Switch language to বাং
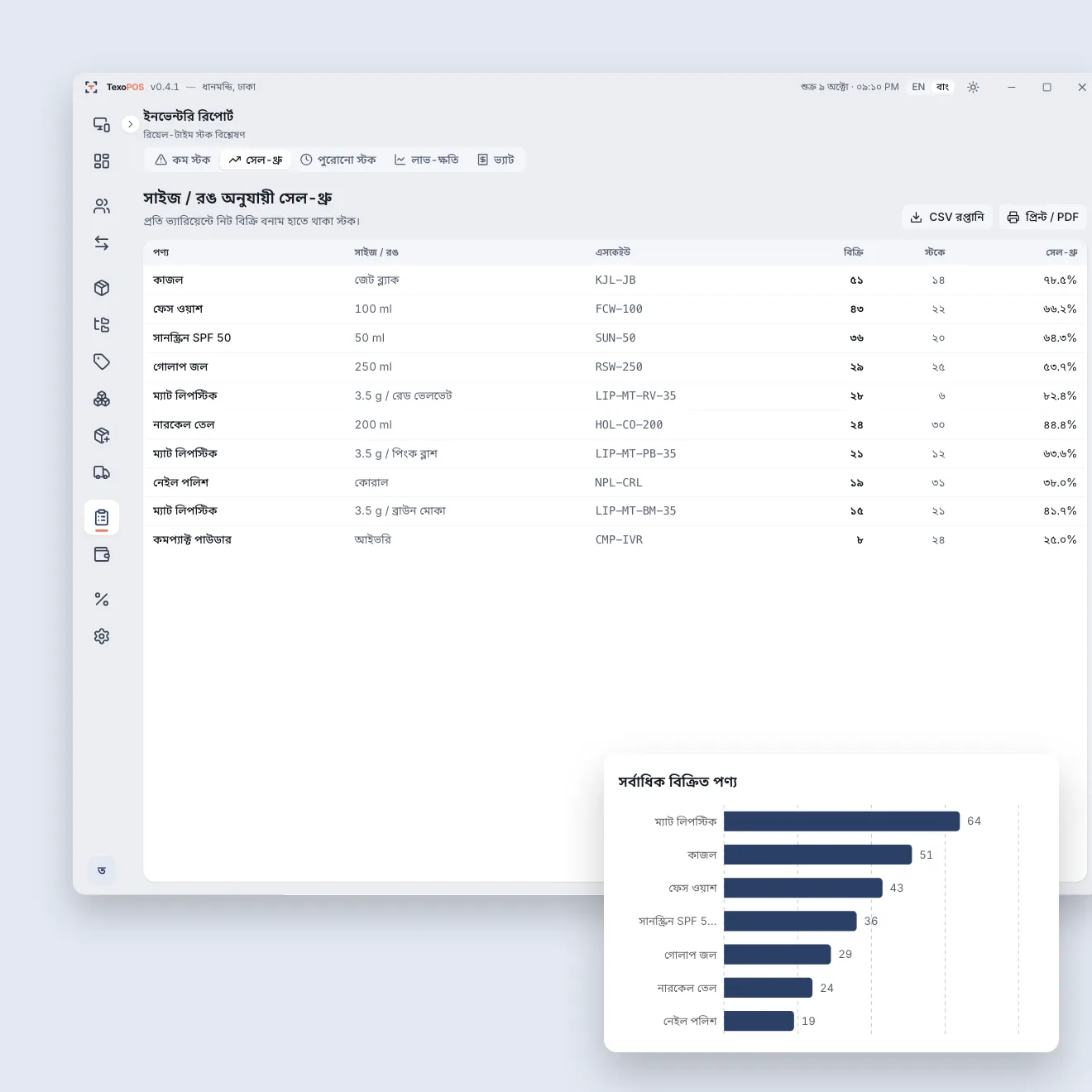This screenshot has width=1092, height=1092. pyautogui.click(x=942, y=87)
